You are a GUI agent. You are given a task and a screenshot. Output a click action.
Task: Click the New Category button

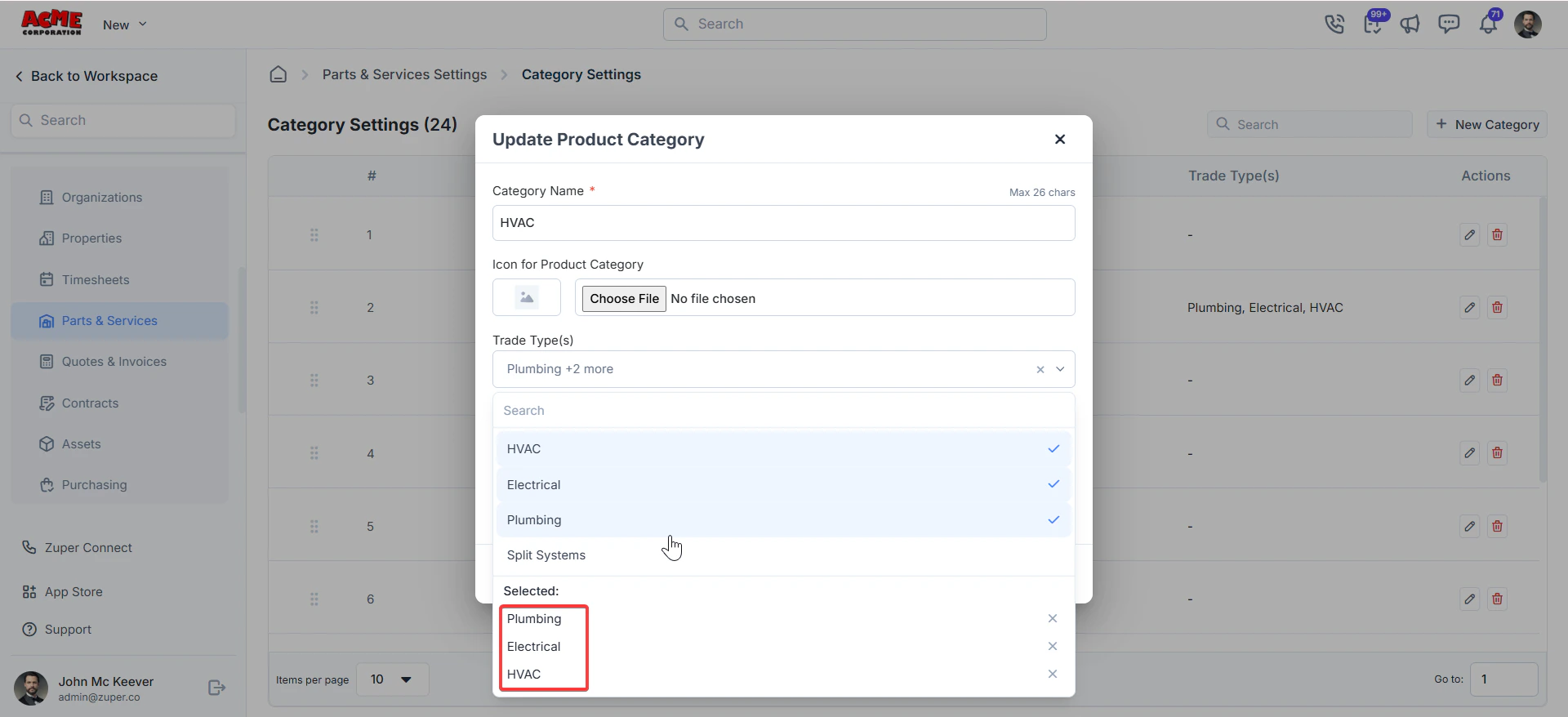(x=1487, y=124)
